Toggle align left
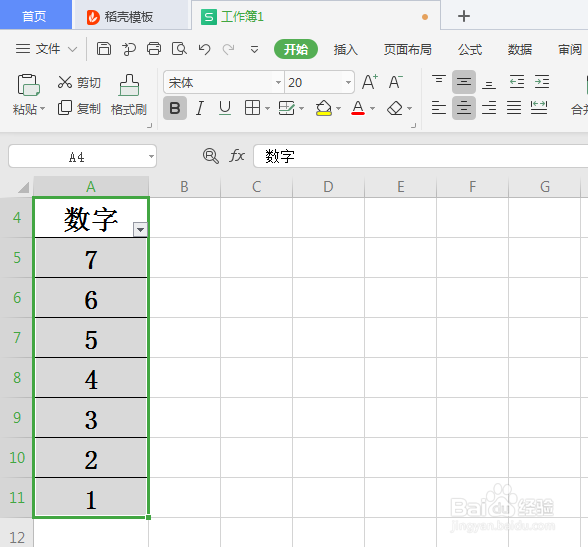The image size is (588, 547). click(x=439, y=108)
